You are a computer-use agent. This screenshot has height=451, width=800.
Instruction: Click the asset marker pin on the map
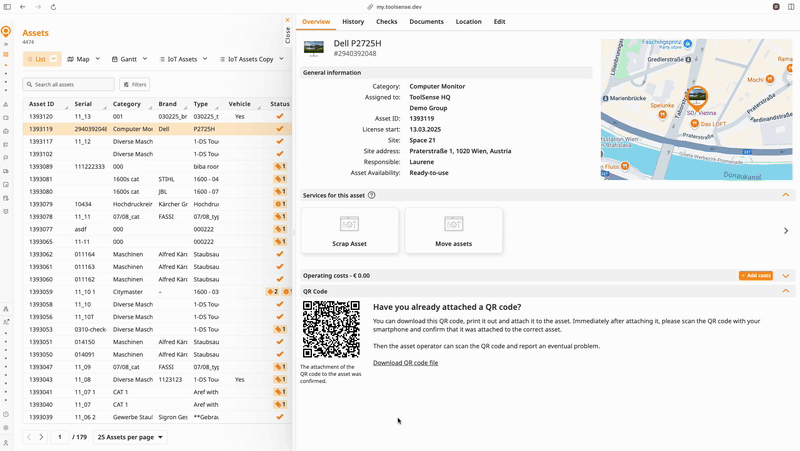coord(696,97)
